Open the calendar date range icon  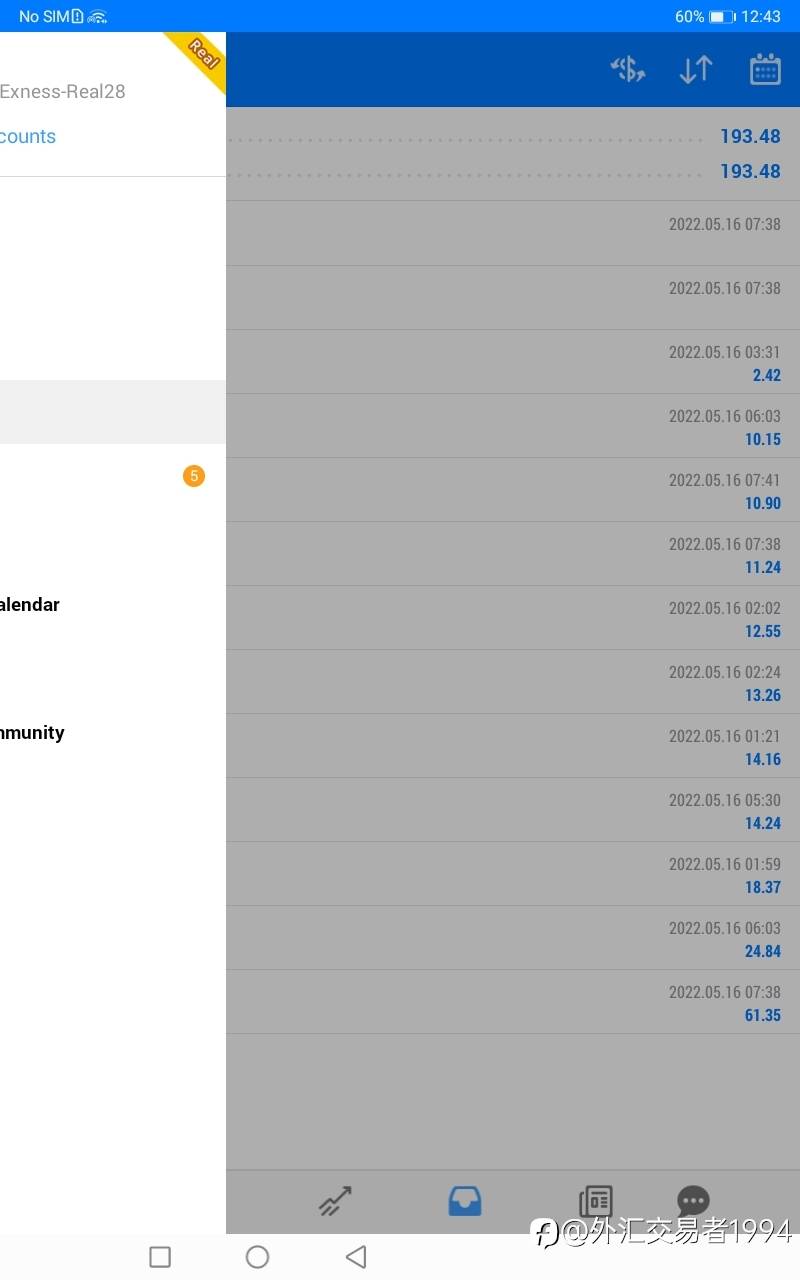pyautogui.click(x=765, y=69)
